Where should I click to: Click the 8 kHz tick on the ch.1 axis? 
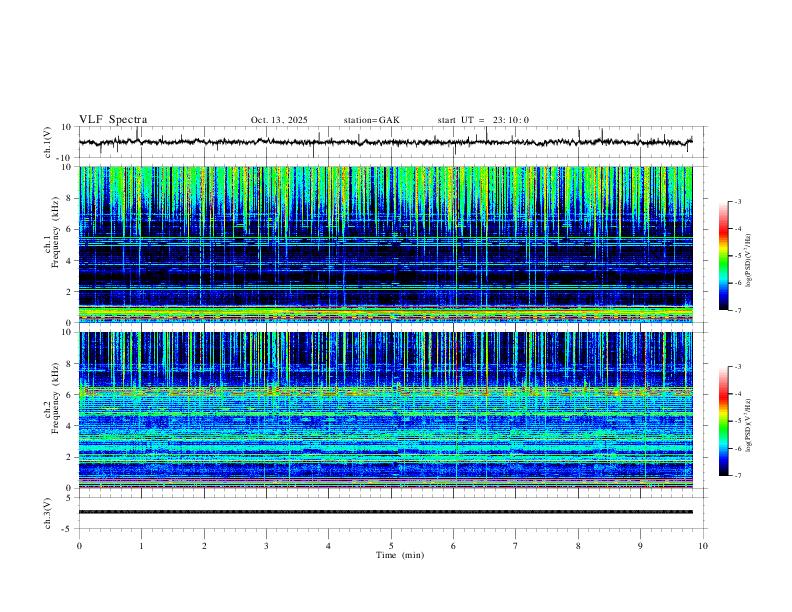68,198
